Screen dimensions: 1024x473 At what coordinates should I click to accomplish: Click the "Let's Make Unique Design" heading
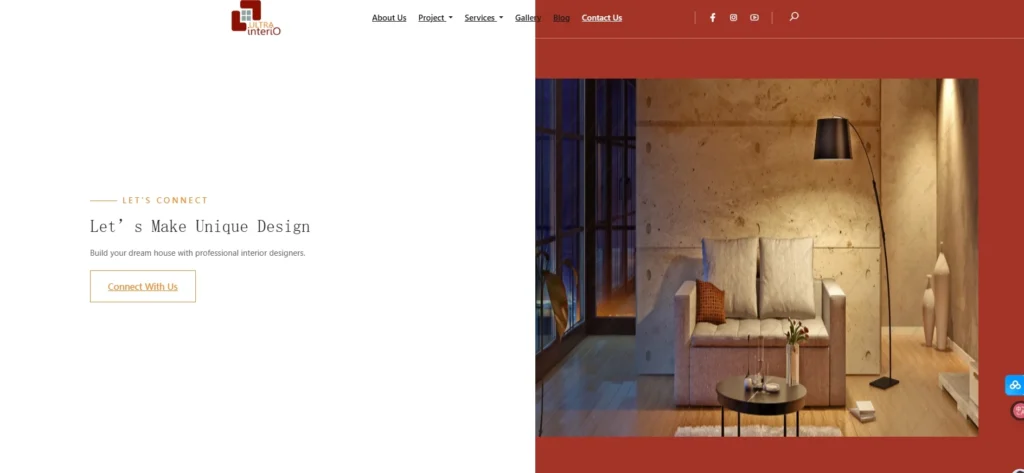point(200,227)
